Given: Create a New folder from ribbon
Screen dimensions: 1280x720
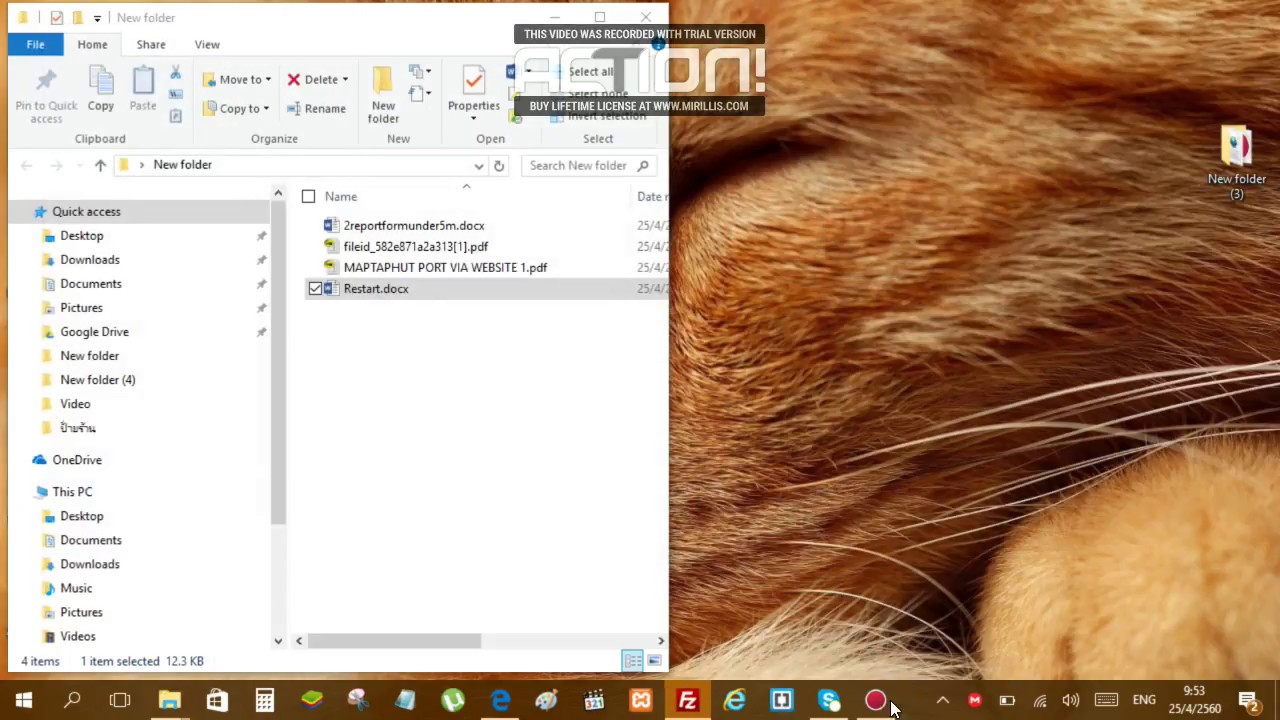Looking at the screenshot, I should point(383,95).
